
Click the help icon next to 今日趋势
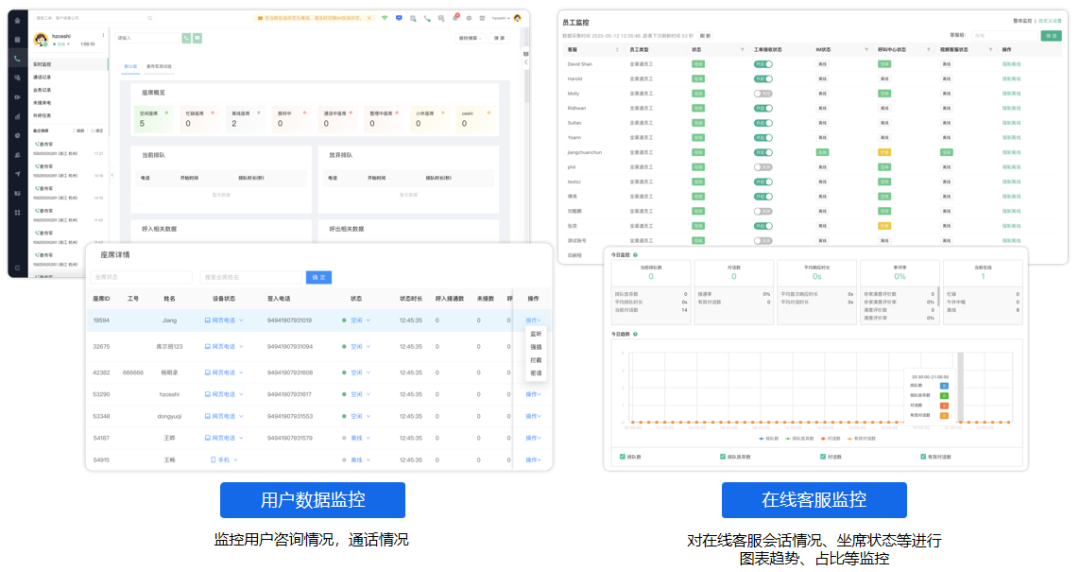pyautogui.click(x=635, y=334)
